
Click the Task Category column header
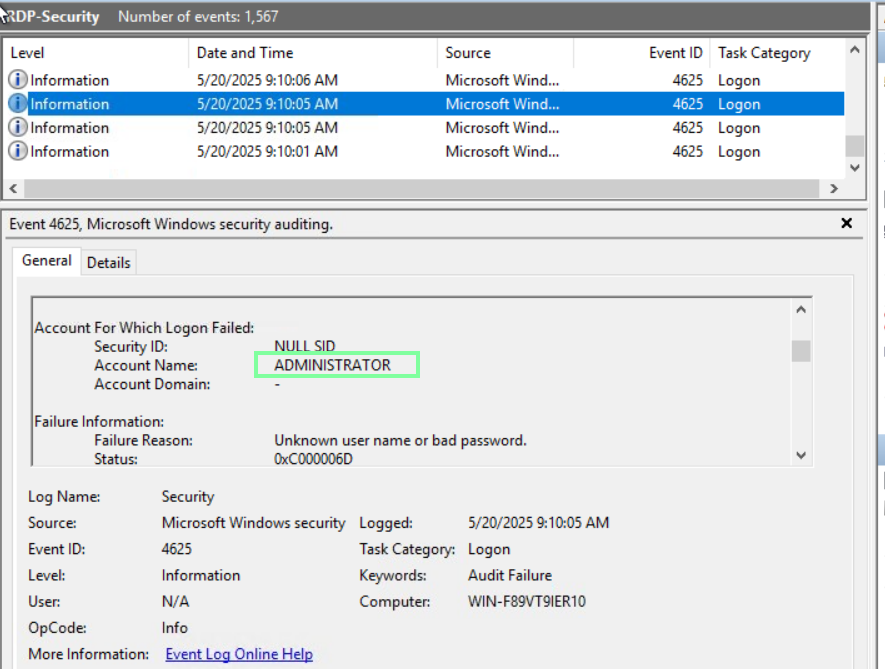point(764,53)
